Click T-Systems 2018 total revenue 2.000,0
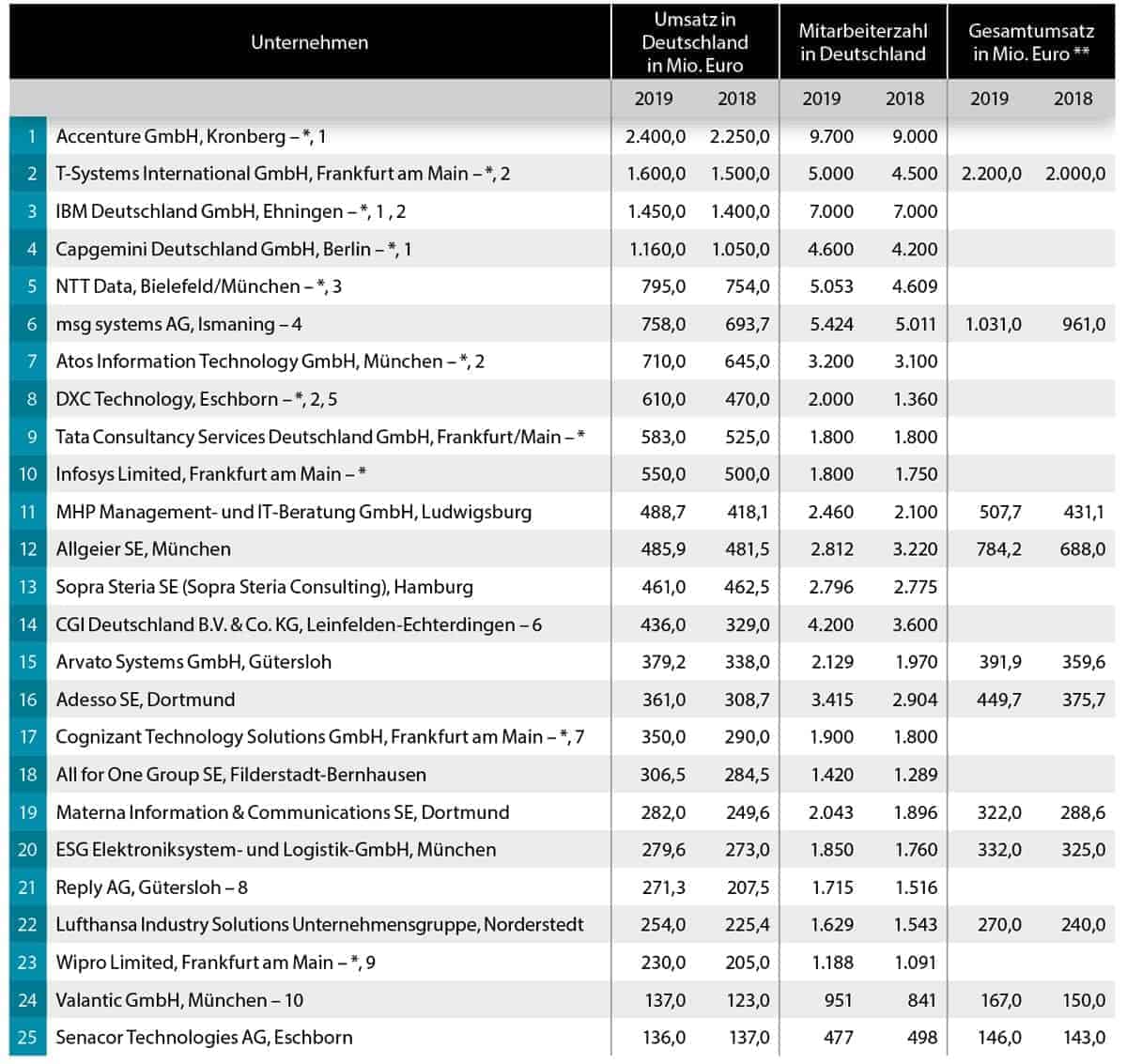The width and height of the screenshot is (1127, 1064). (x=1075, y=174)
